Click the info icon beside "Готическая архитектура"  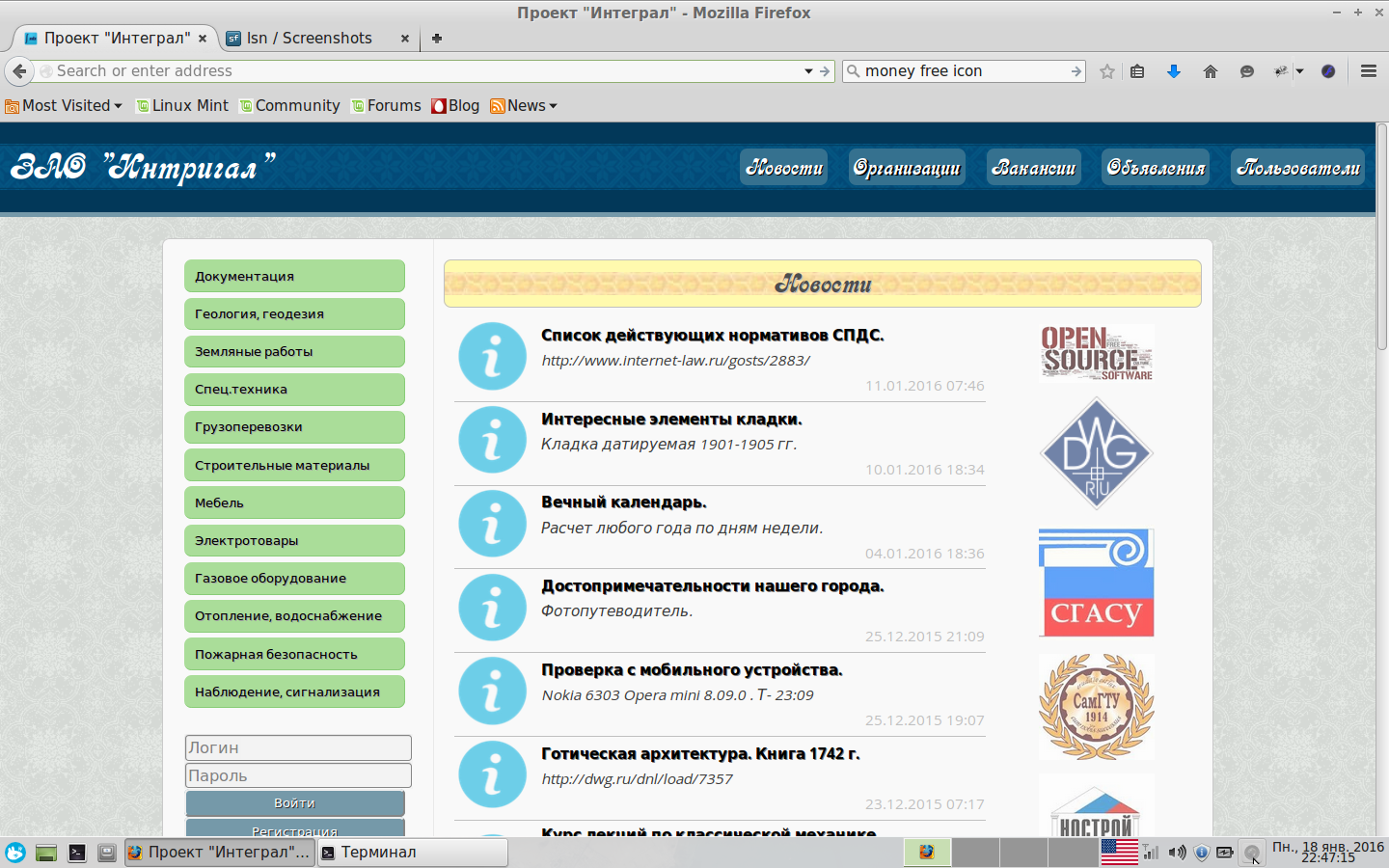[x=492, y=774]
